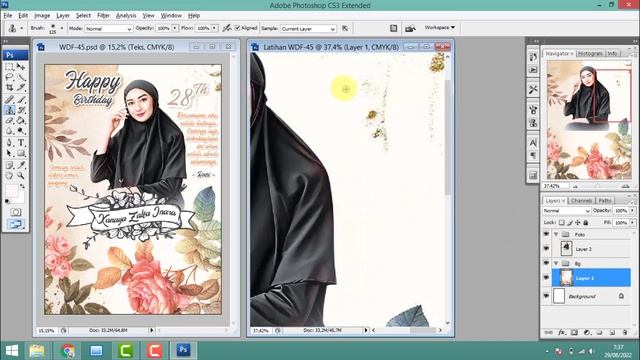Open layer style fx menu

(x=562, y=333)
